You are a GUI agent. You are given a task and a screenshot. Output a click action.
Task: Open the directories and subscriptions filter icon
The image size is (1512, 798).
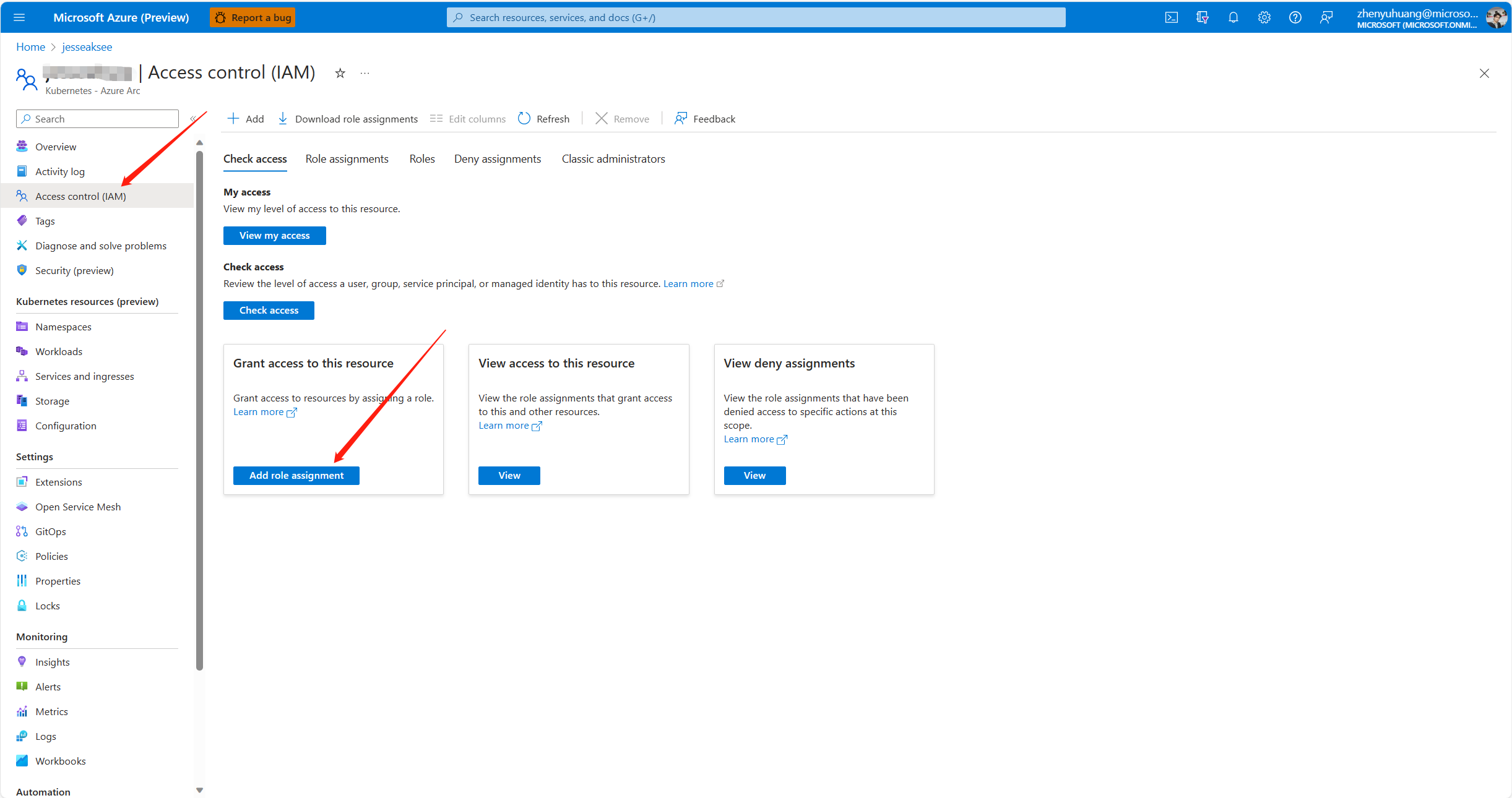(1202, 17)
